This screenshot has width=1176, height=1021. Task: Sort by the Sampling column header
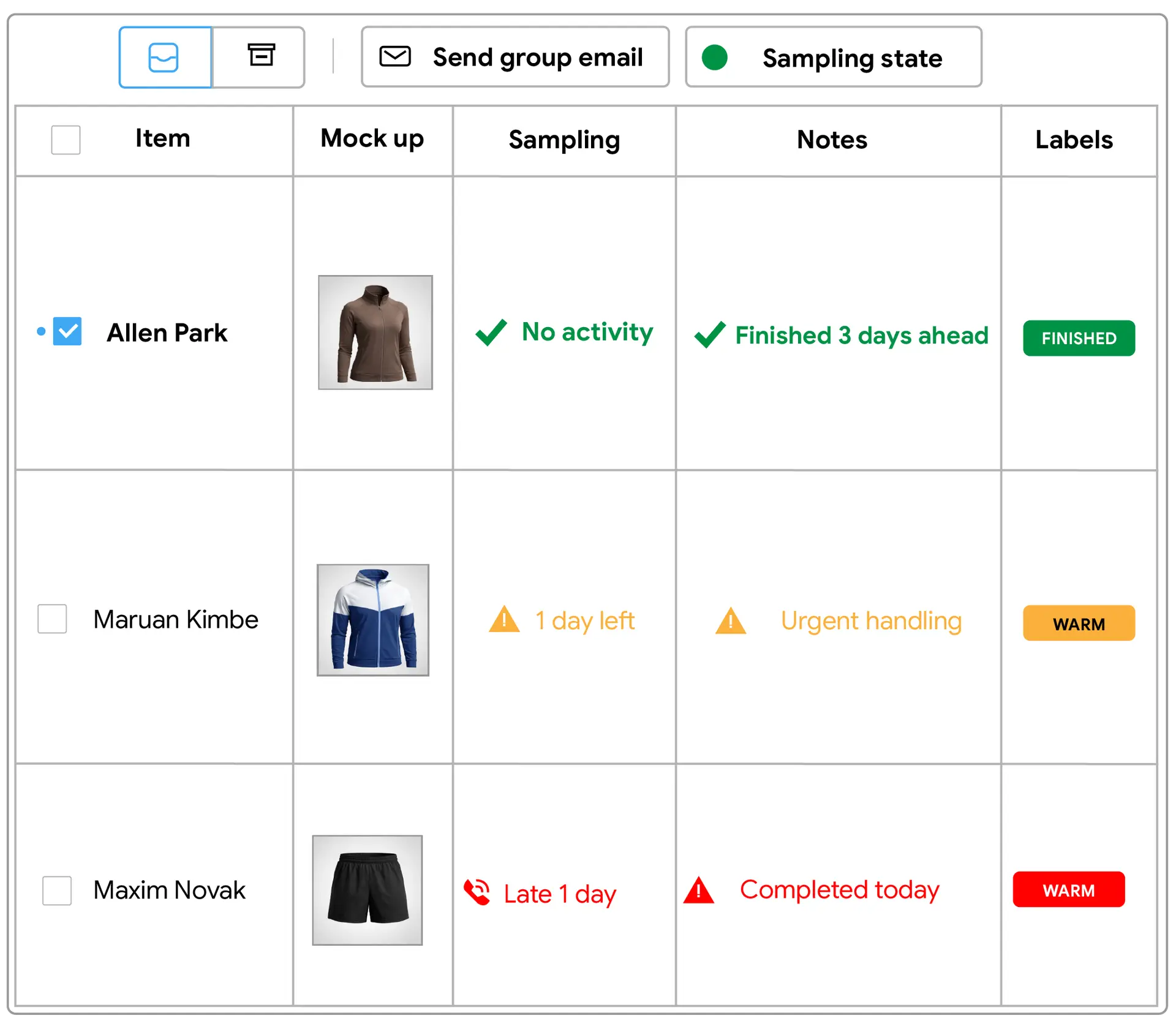pos(564,140)
